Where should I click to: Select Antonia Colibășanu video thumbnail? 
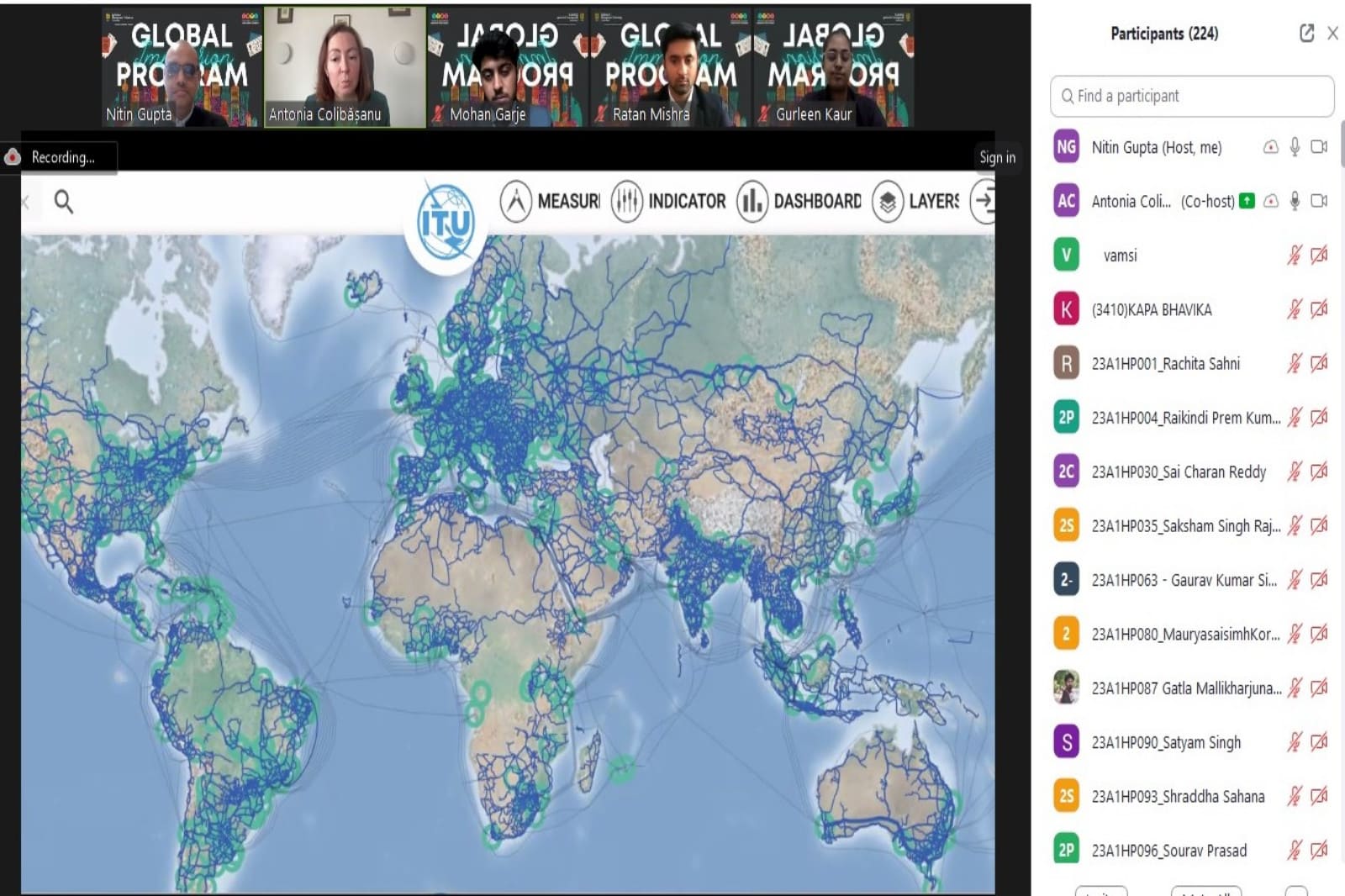point(345,67)
